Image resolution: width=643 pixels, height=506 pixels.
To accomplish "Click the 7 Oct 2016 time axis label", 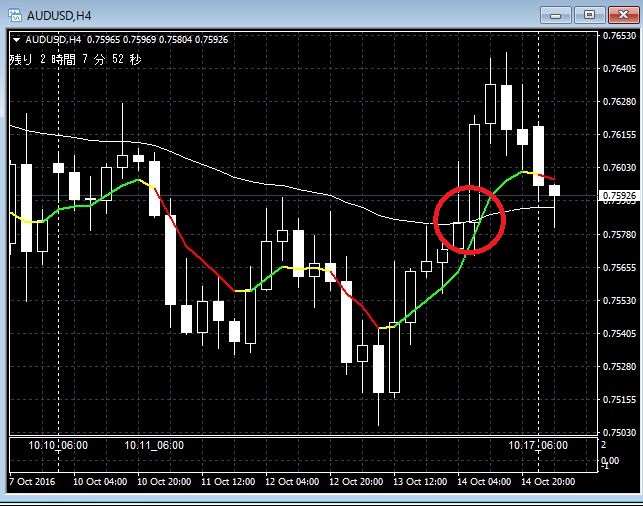I will [32, 481].
